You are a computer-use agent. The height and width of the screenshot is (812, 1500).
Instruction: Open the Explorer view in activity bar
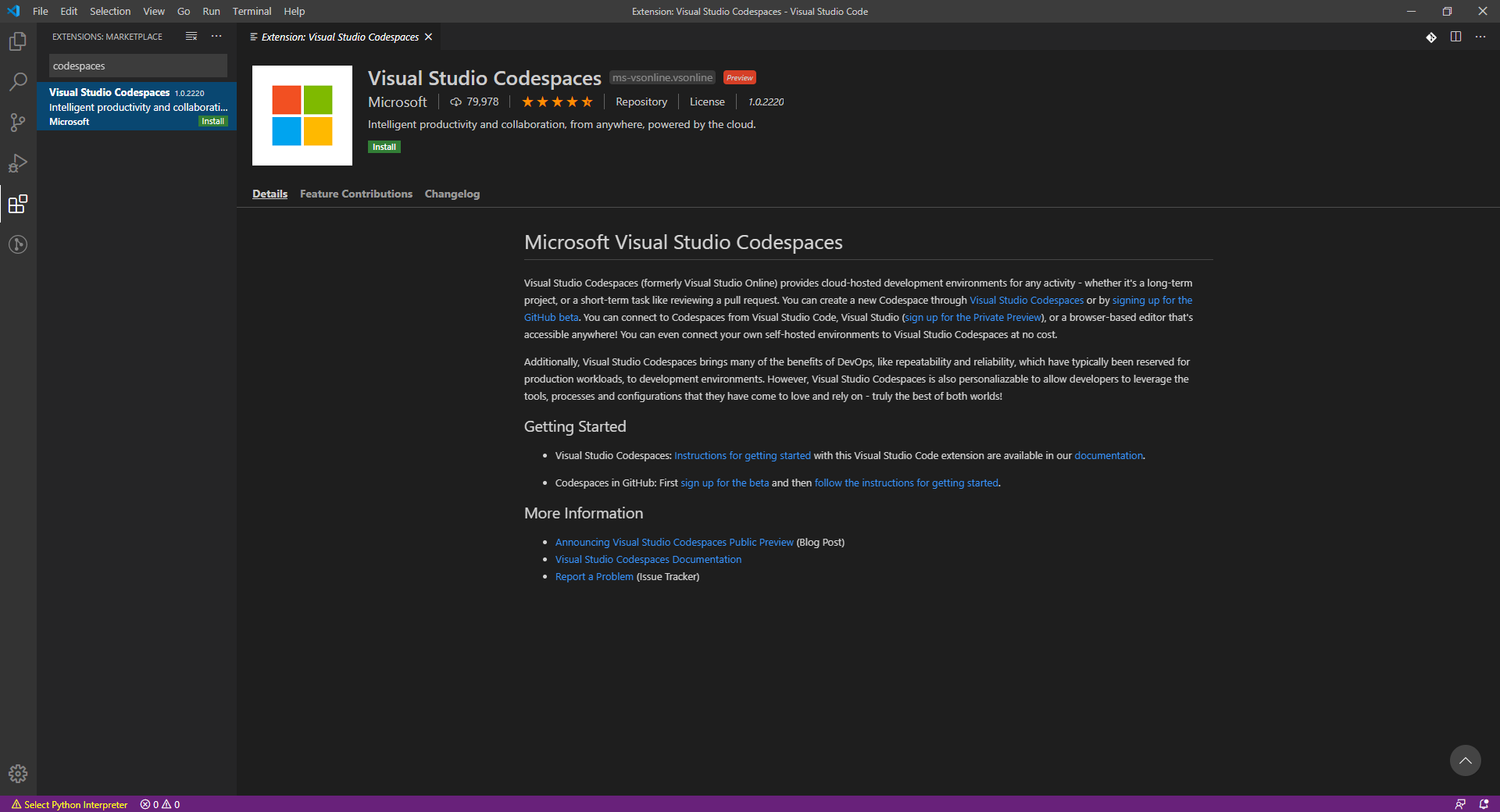(18, 41)
